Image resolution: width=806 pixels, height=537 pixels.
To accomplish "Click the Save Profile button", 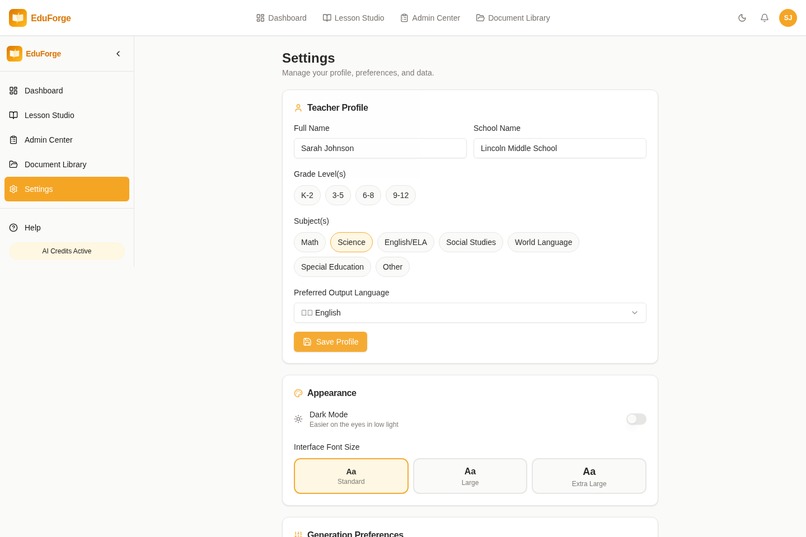I will 331,342.
